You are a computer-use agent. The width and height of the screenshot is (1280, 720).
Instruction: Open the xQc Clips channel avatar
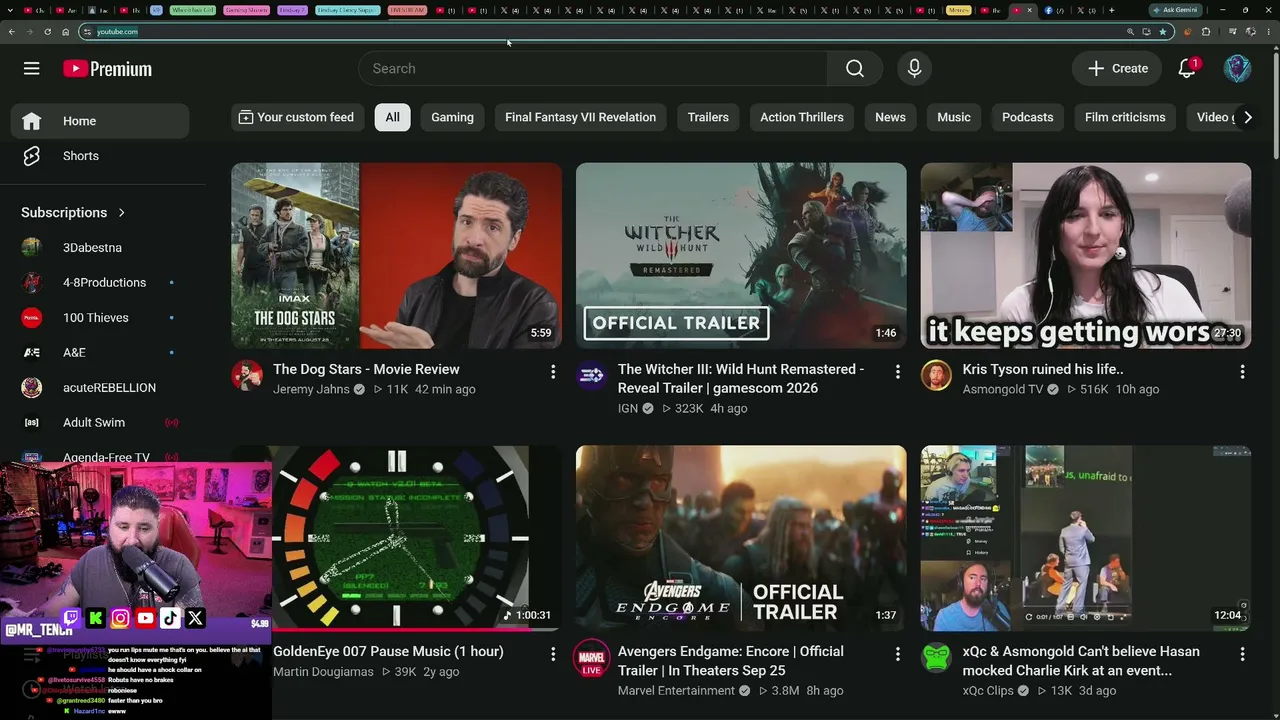pyautogui.click(x=936, y=658)
